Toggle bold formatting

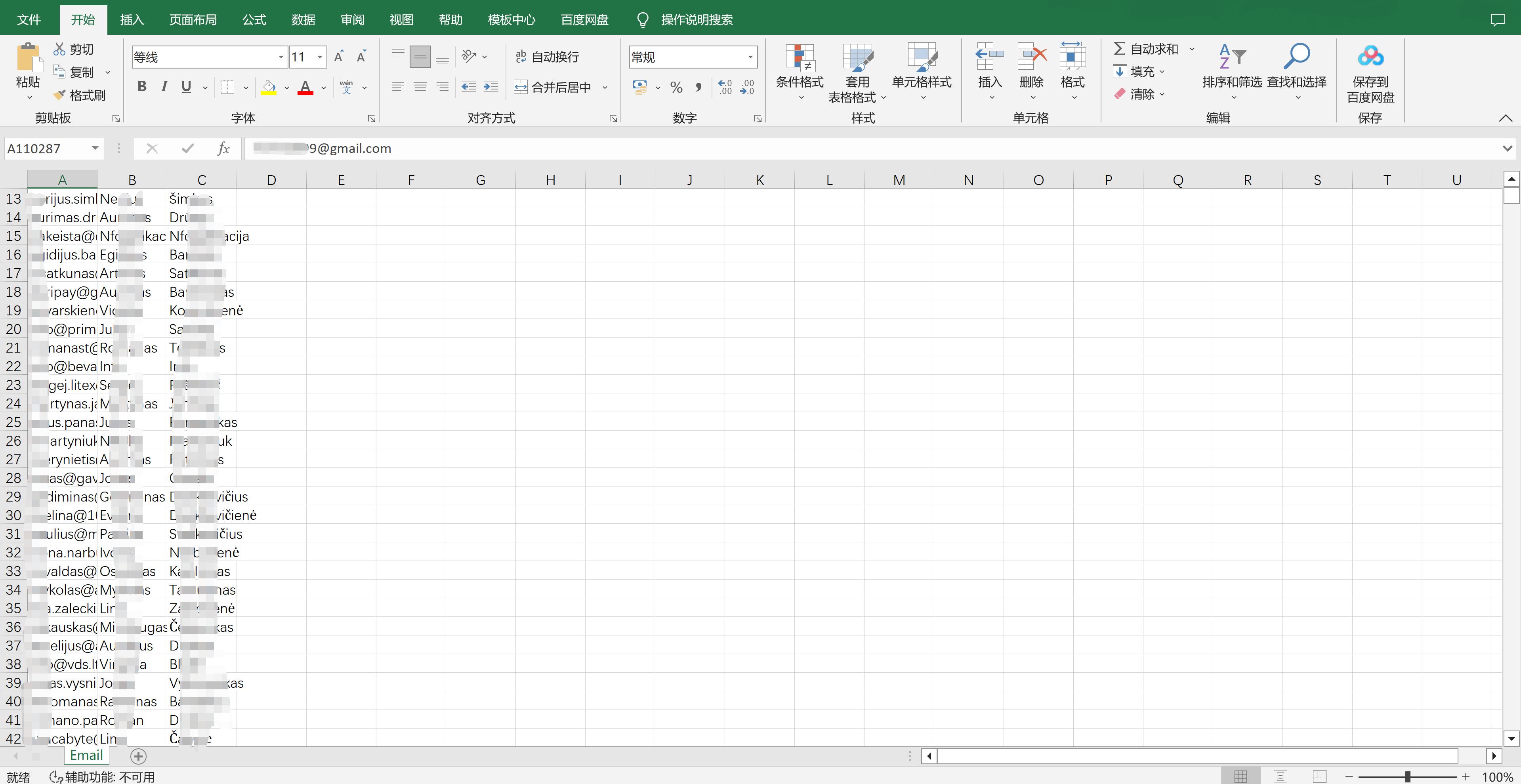coord(142,87)
